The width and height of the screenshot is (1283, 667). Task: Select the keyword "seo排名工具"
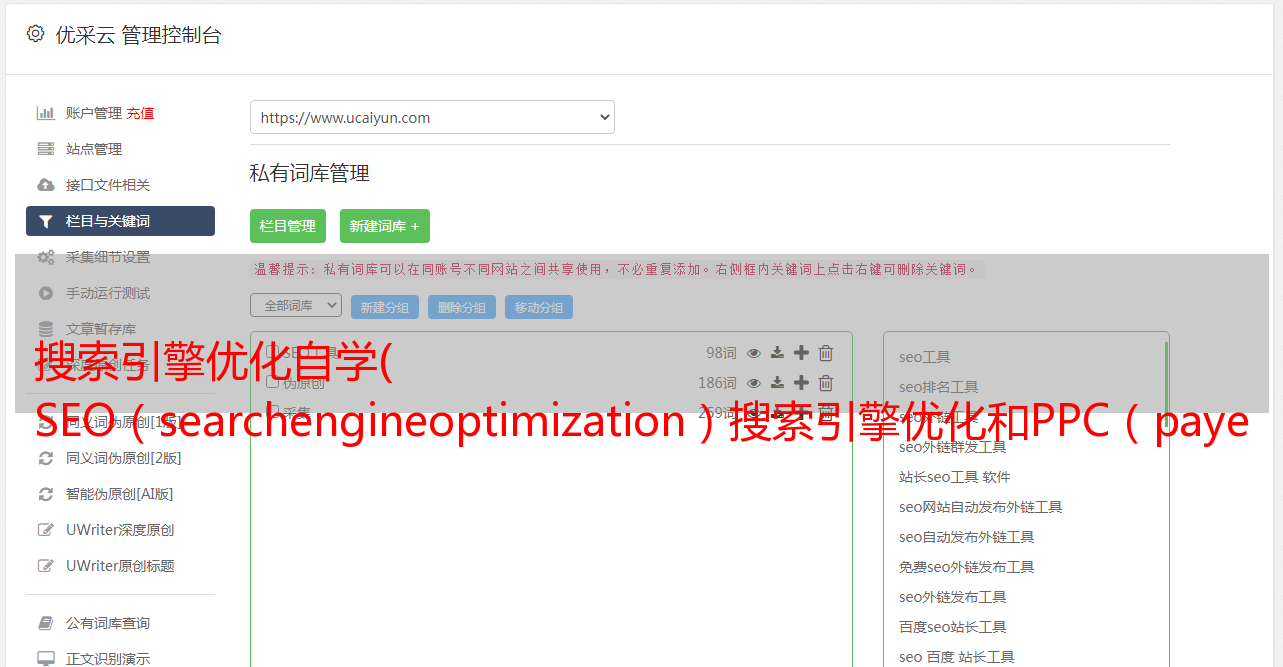[939, 387]
